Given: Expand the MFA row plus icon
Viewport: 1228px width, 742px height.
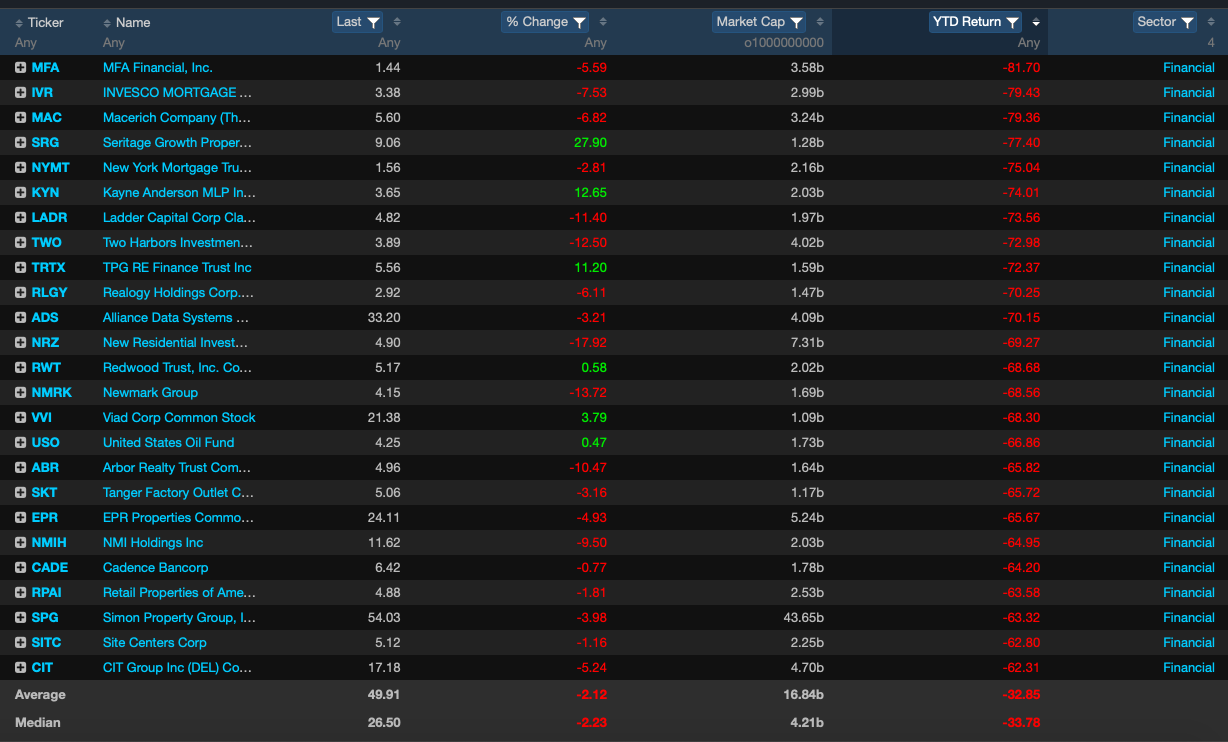Looking at the screenshot, I should (x=20, y=67).
